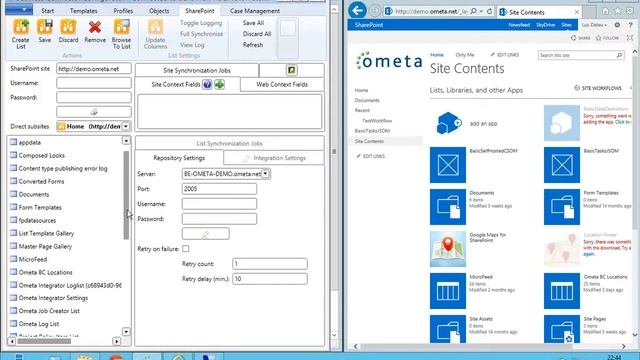Click list panel horizontal scrollbar thumb
The image size is (640, 360).
pos(44,341)
